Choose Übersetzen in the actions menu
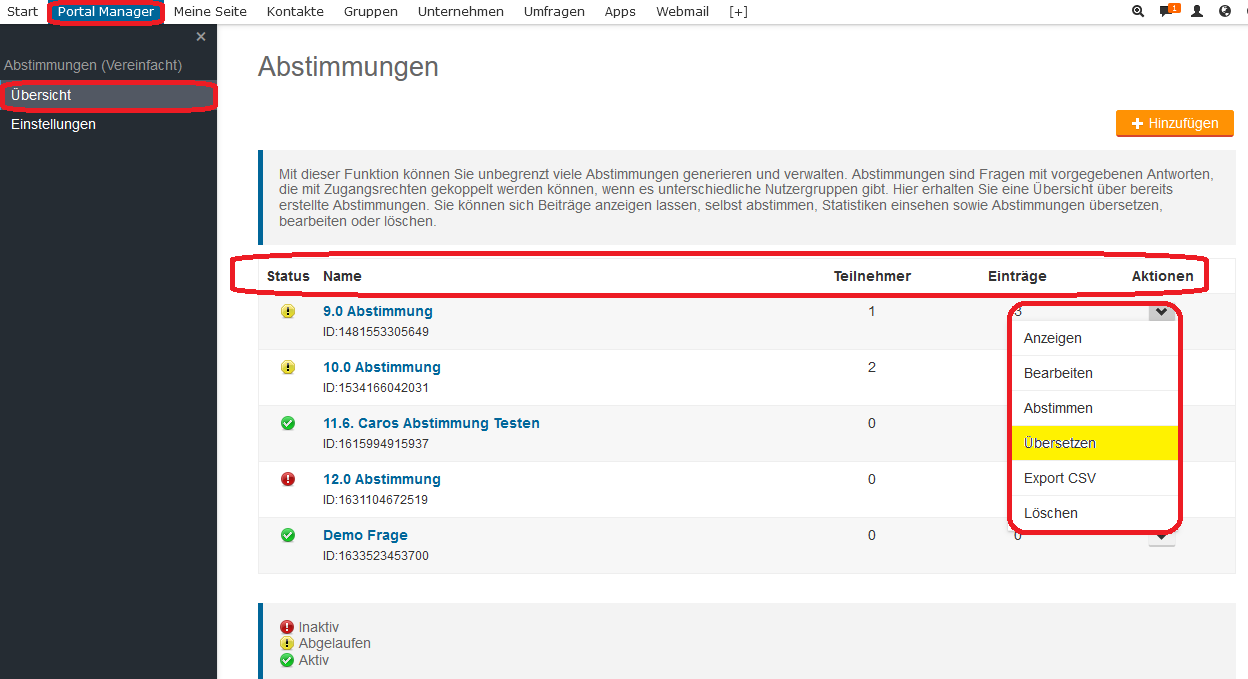This screenshot has width=1248, height=679. pyautogui.click(x=1094, y=443)
